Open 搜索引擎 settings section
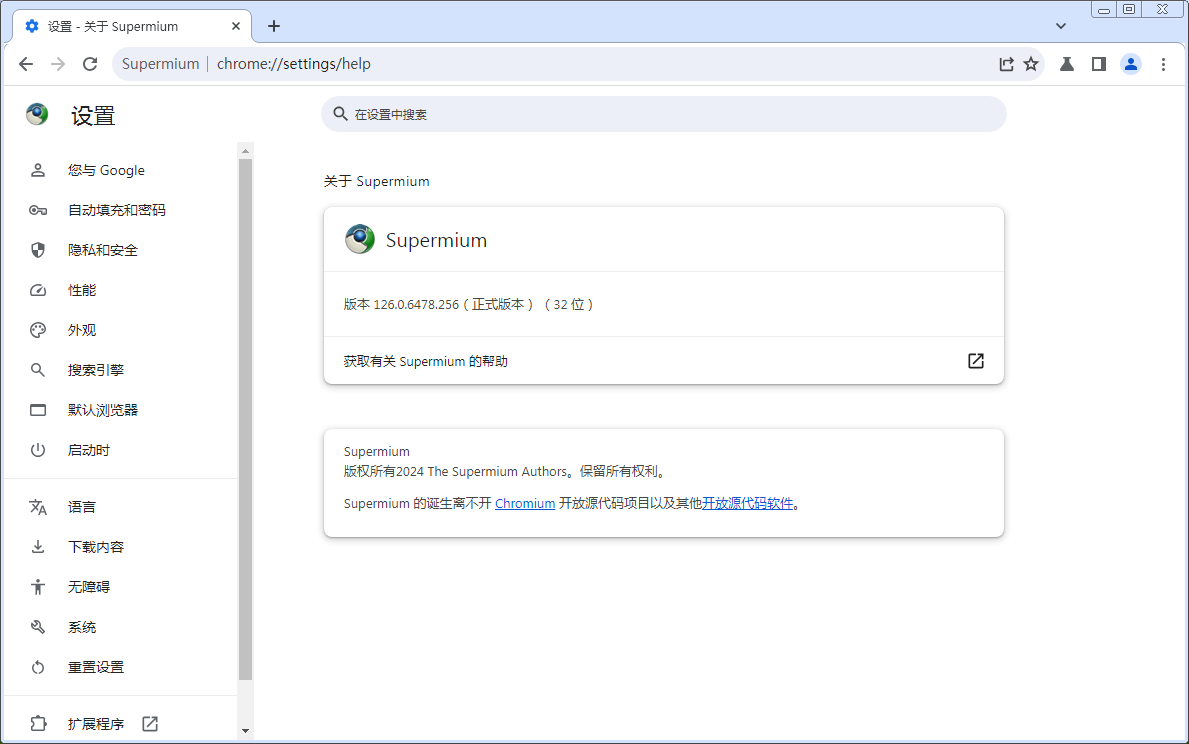1189x744 pixels. (121, 370)
